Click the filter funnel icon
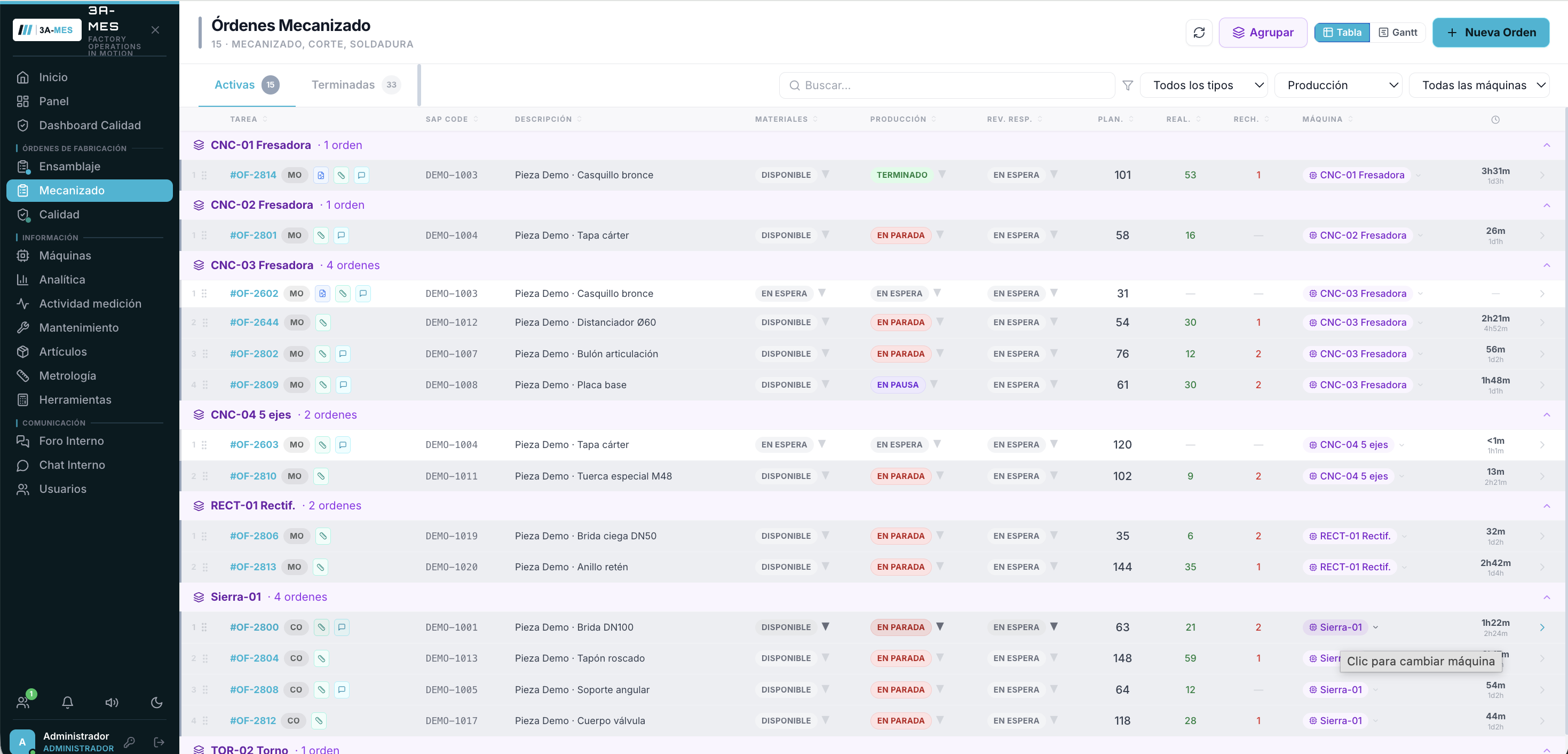 tap(1127, 85)
